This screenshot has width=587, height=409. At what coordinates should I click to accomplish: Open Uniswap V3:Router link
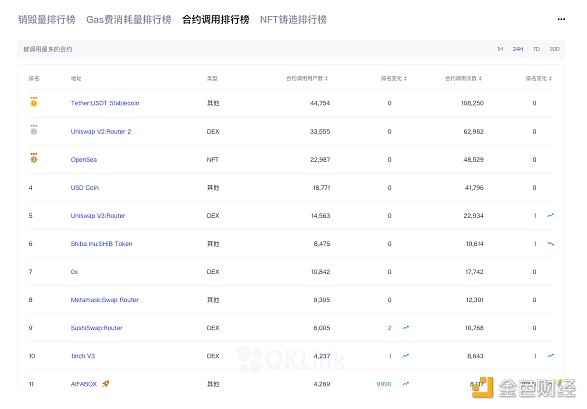98,216
